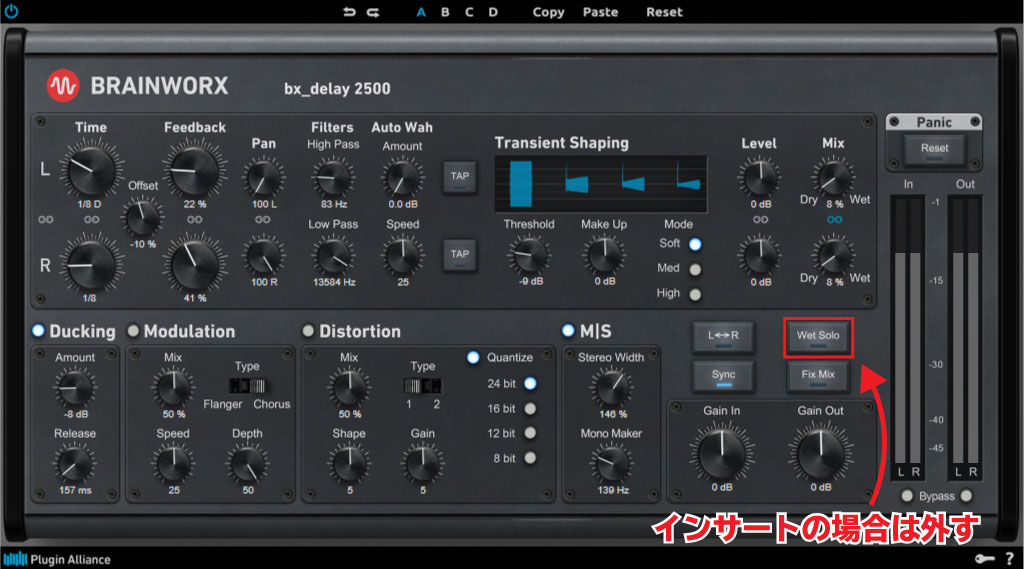1024x569 pixels.
Task: Select preset bank D
Action: point(493,12)
